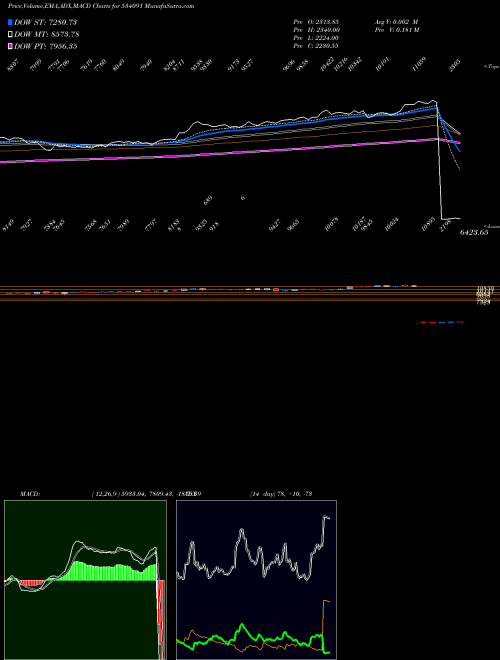Select the DOW ST: 7250.73 label
Screen dimensions: 500x660
(45, 22)
